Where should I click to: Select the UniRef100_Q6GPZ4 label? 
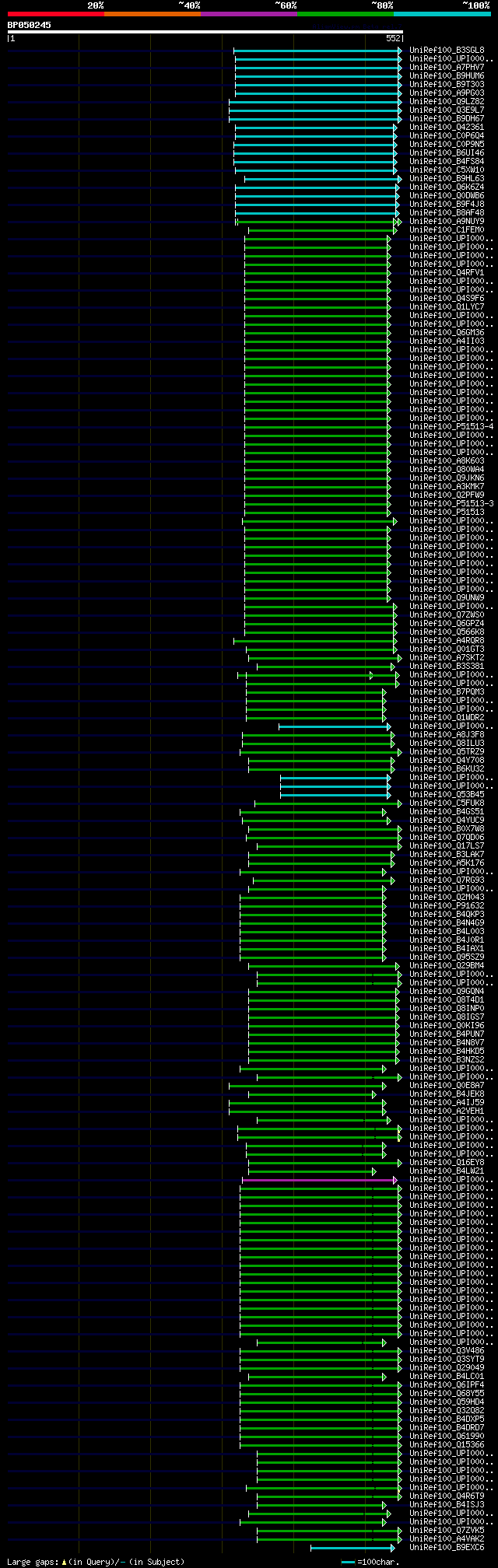tap(447, 624)
